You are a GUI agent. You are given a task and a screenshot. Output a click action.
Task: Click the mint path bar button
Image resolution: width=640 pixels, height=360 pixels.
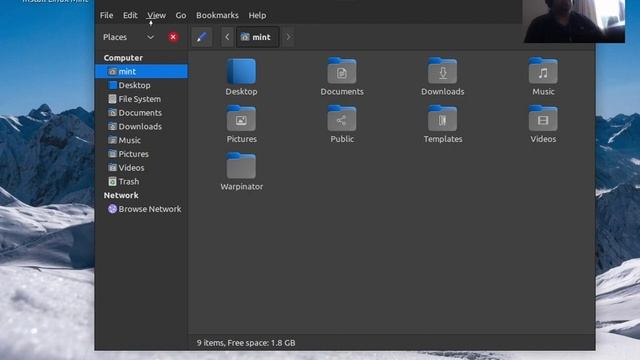257,37
